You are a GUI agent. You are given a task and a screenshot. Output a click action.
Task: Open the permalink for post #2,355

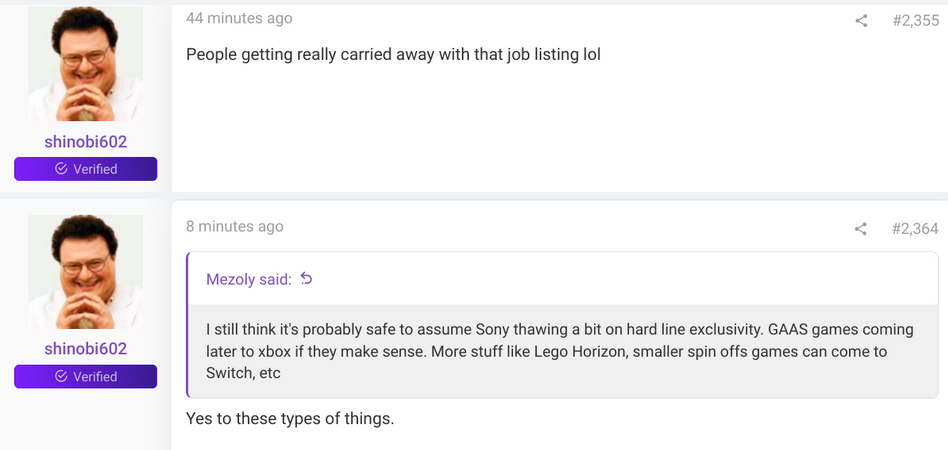(915, 21)
